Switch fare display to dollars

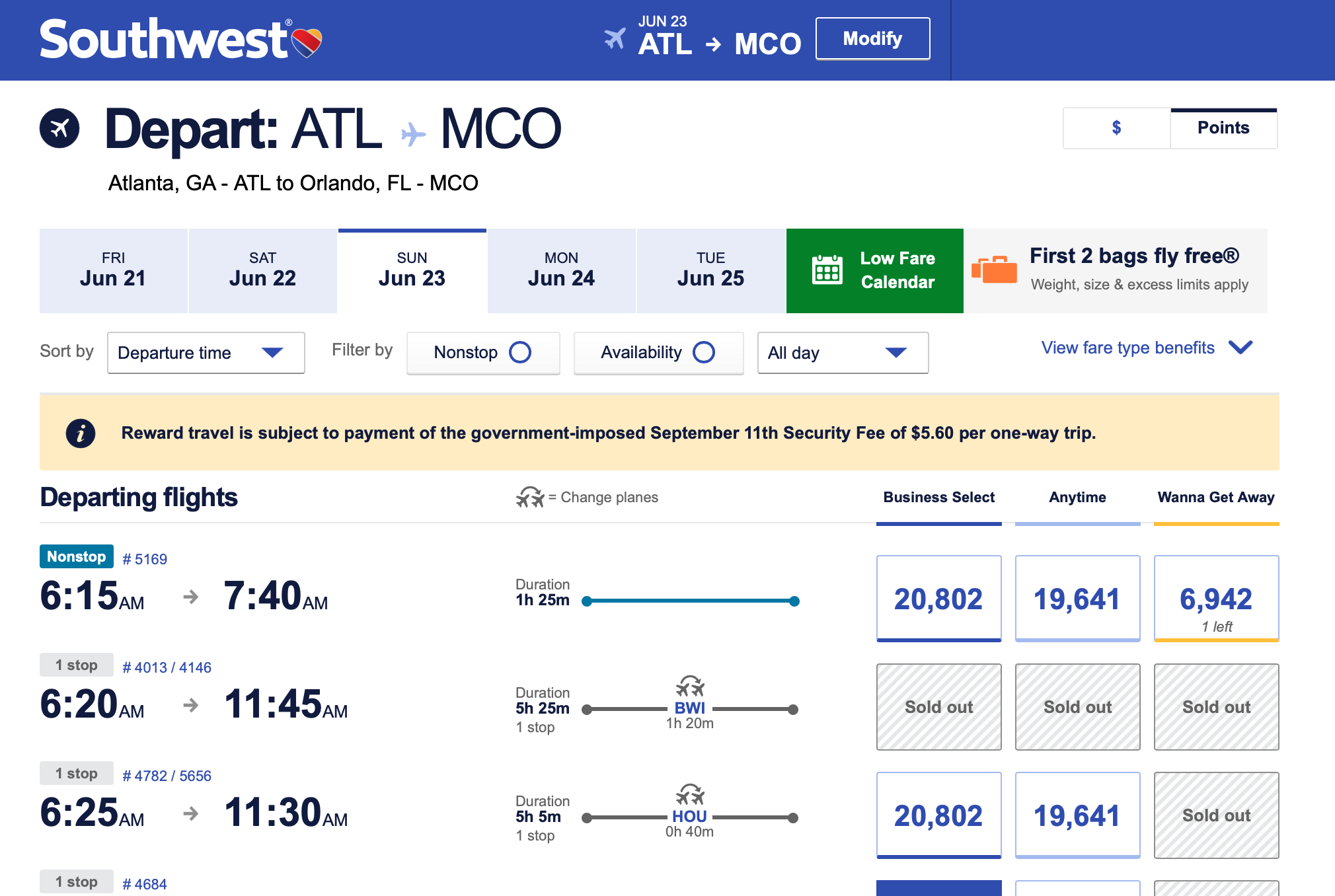1116,128
